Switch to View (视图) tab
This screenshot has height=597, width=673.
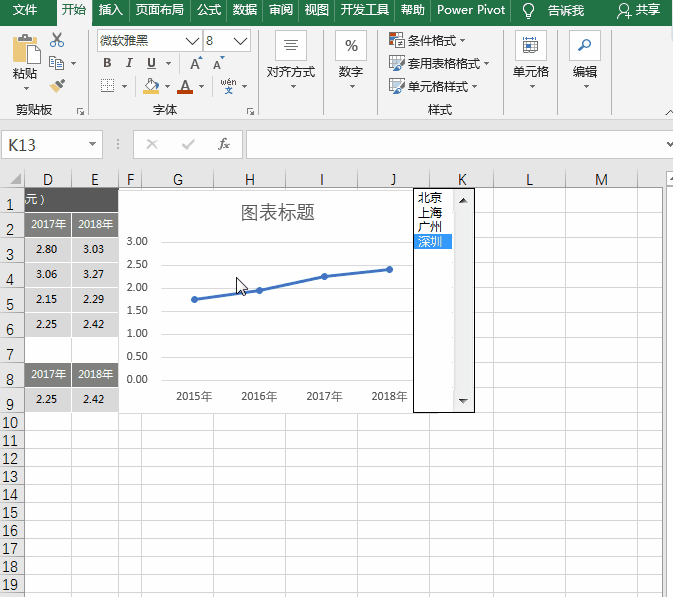click(x=317, y=10)
